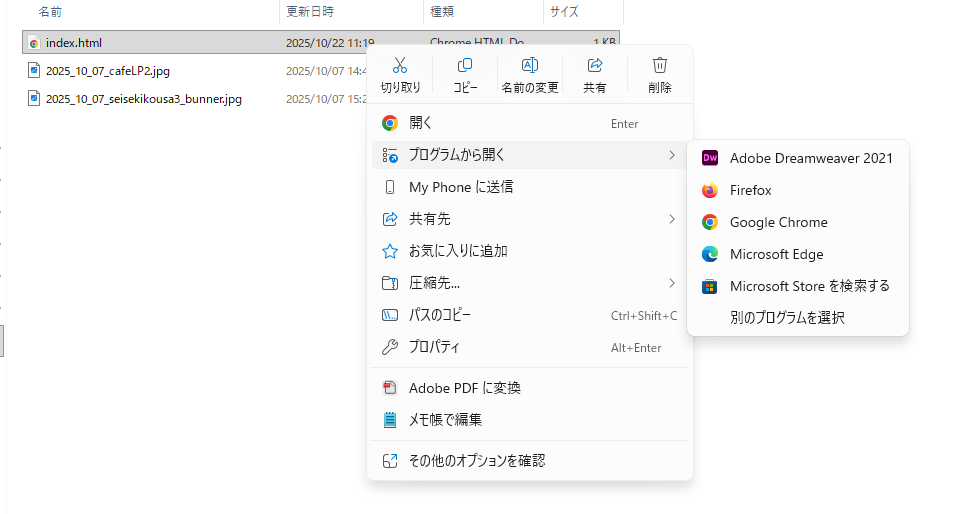Viewport: 958px width, 514px height.
Task: Choose Google Chrome in the submenu
Action: point(778,222)
